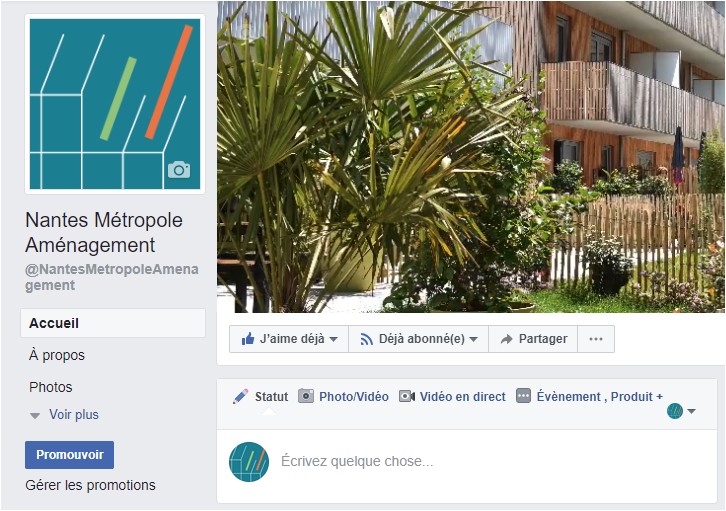Viewport: 726px width, 511px height.
Task: Click the share arrow icon beside Partager
Action: (x=507, y=339)
